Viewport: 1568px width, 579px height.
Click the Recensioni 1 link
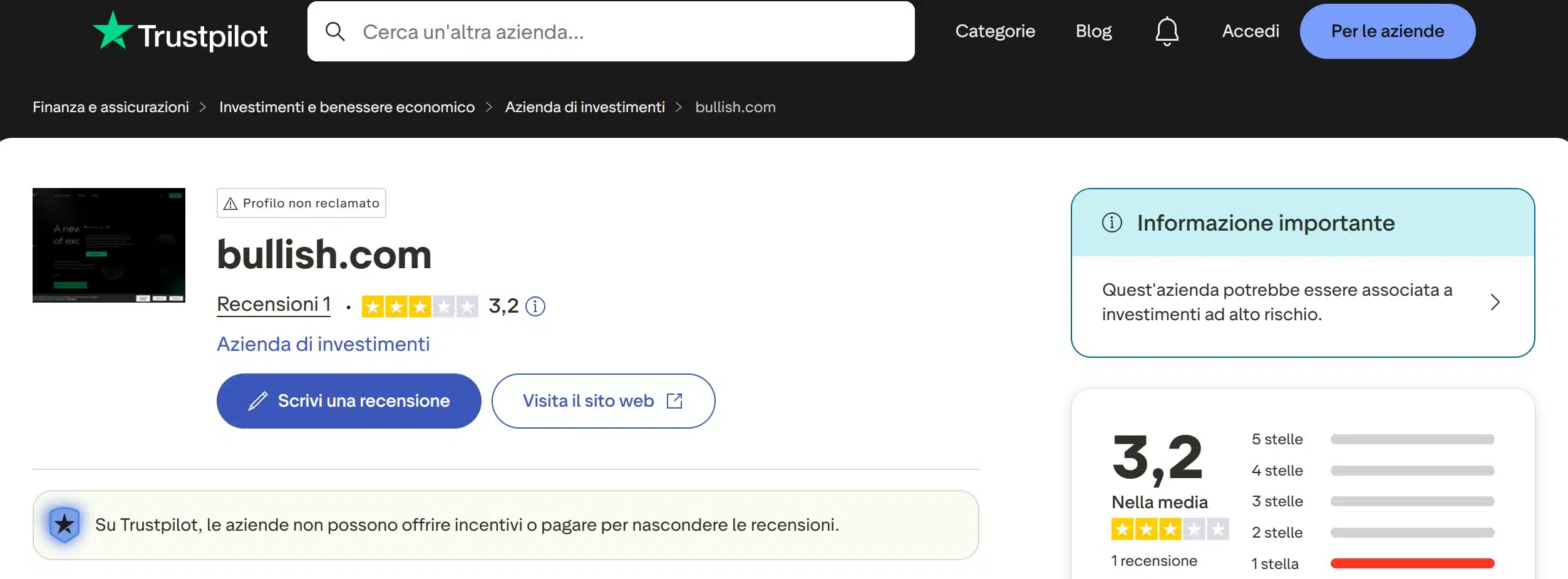point(273,305)
